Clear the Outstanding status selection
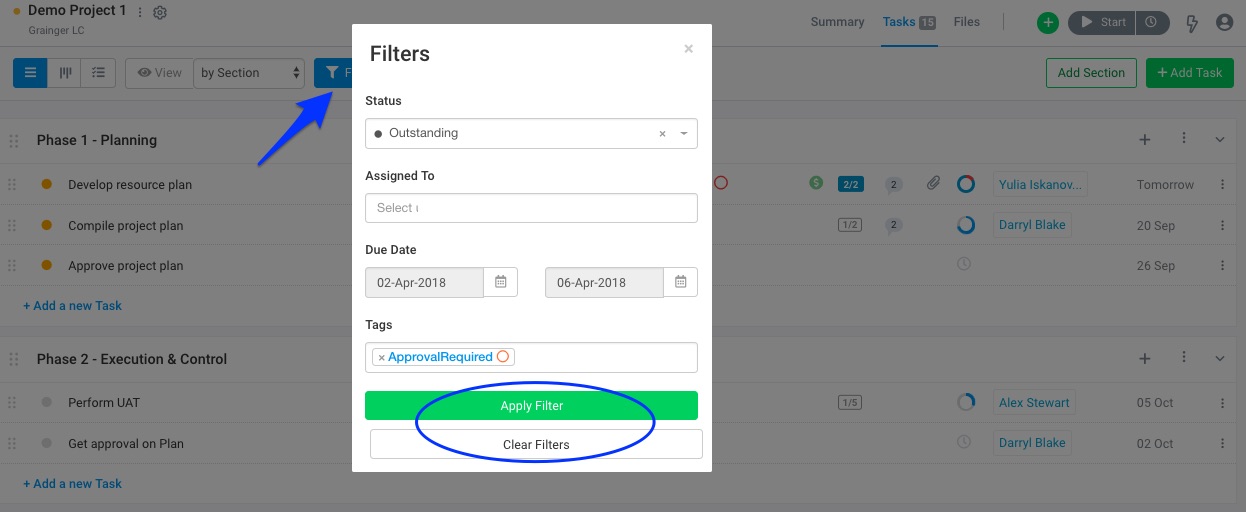The width and height of the screenshot is (1246, 512). coord(662,133)
